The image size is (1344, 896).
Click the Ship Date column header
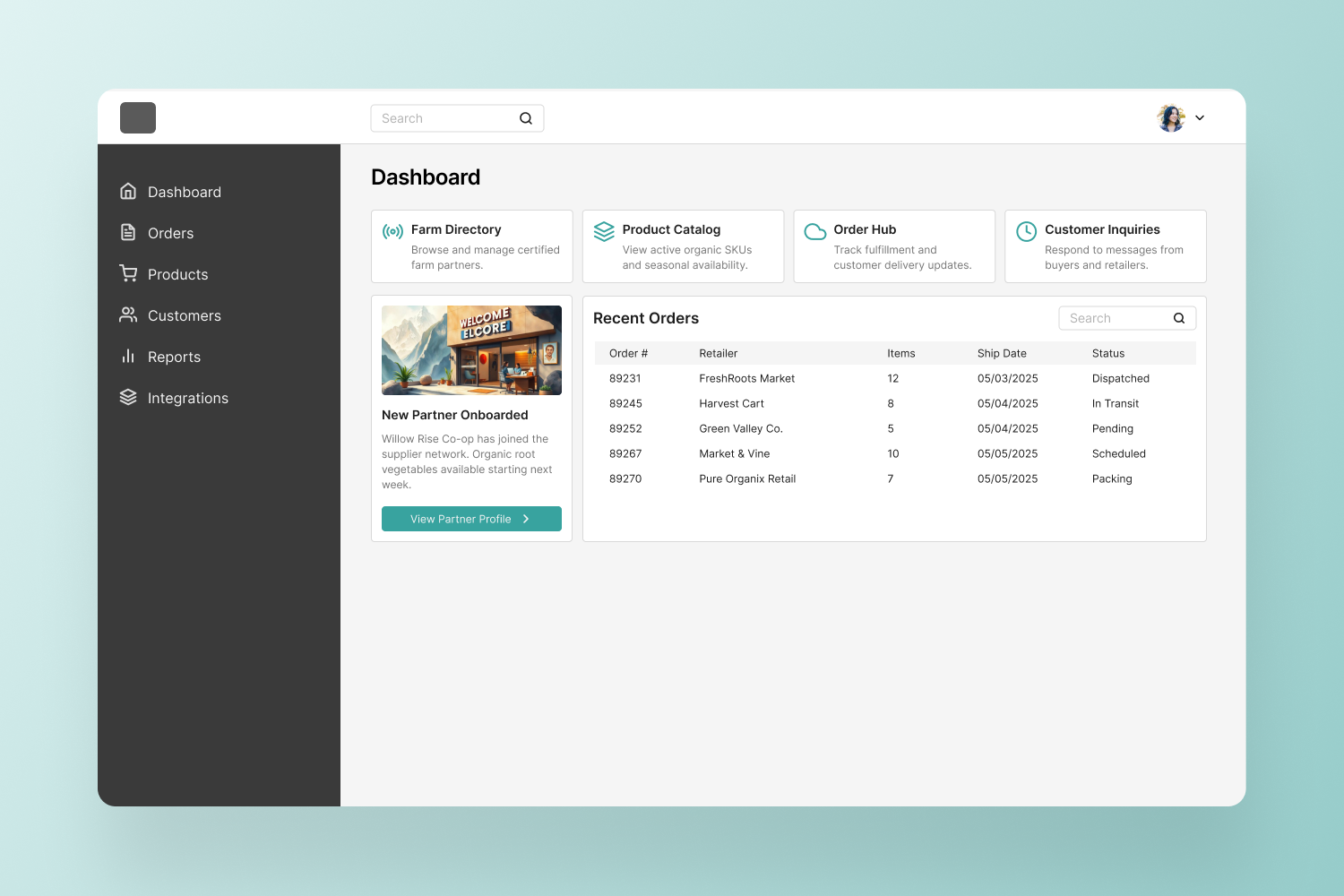click(1003, 353)
